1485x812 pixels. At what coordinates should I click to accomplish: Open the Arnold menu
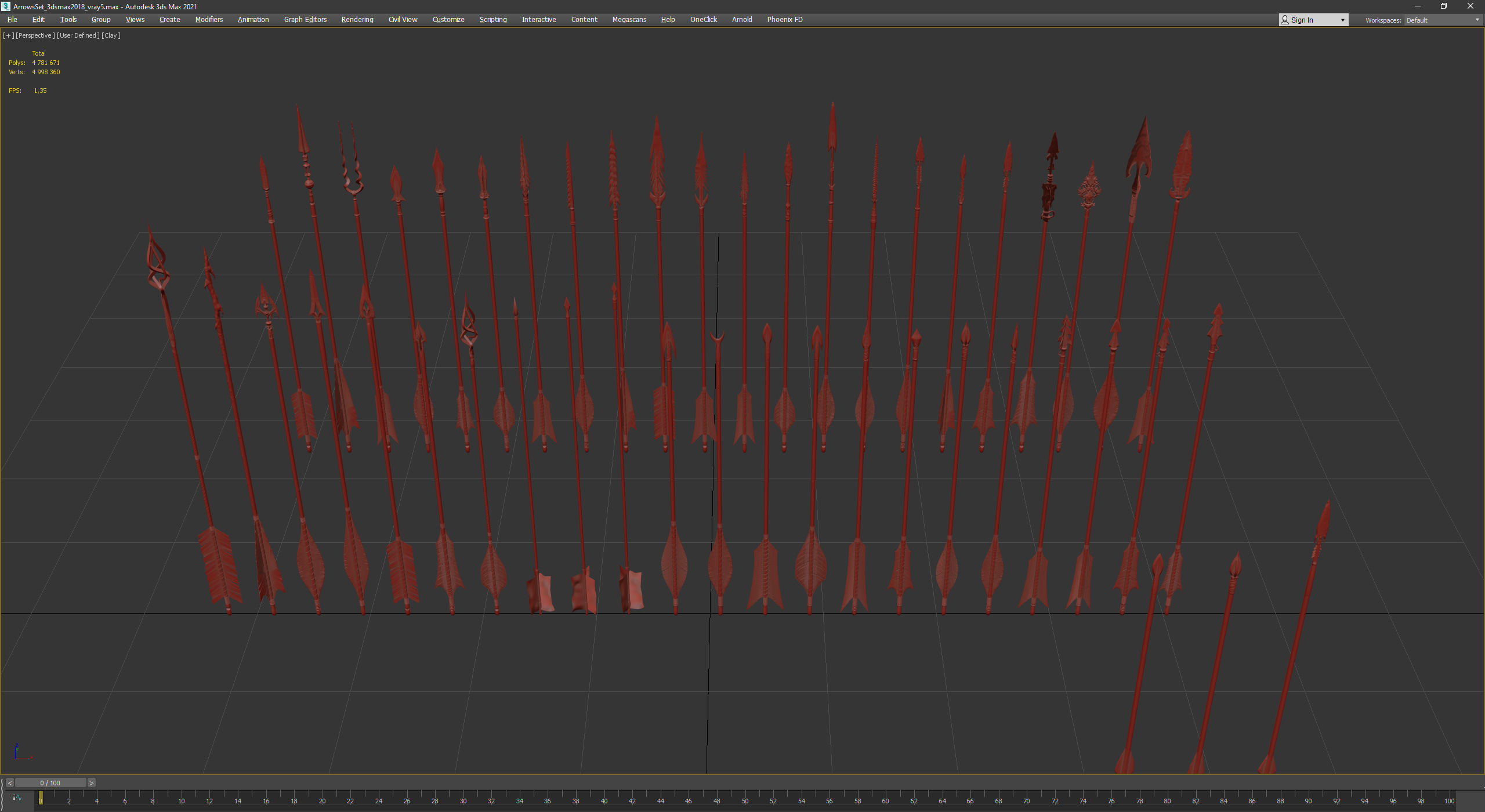[741, 20]
